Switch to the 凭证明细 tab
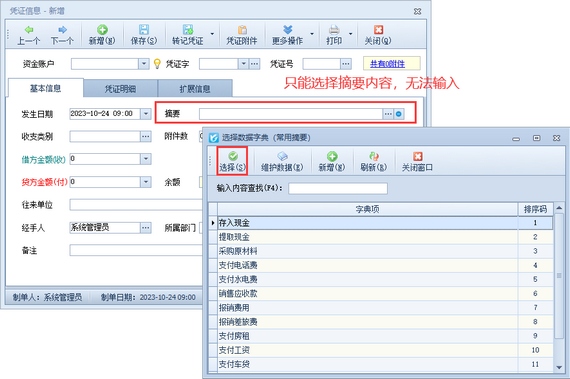The image size is (570, 379). [x=120, y=89]
